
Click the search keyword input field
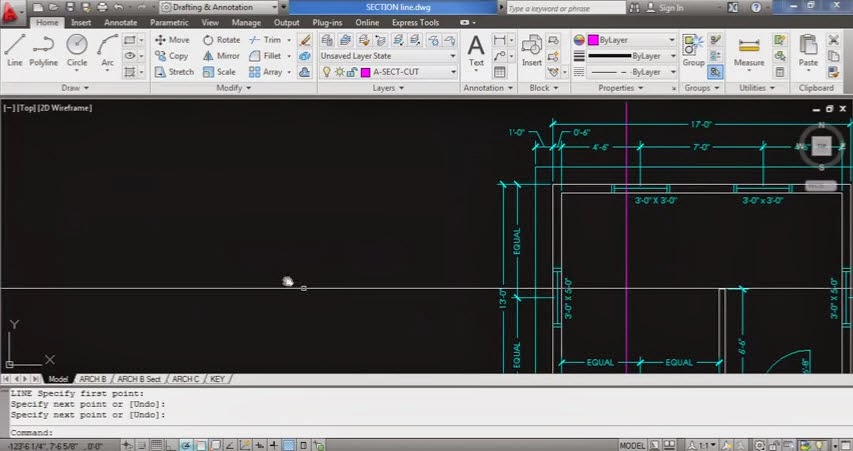click(566, 8)
